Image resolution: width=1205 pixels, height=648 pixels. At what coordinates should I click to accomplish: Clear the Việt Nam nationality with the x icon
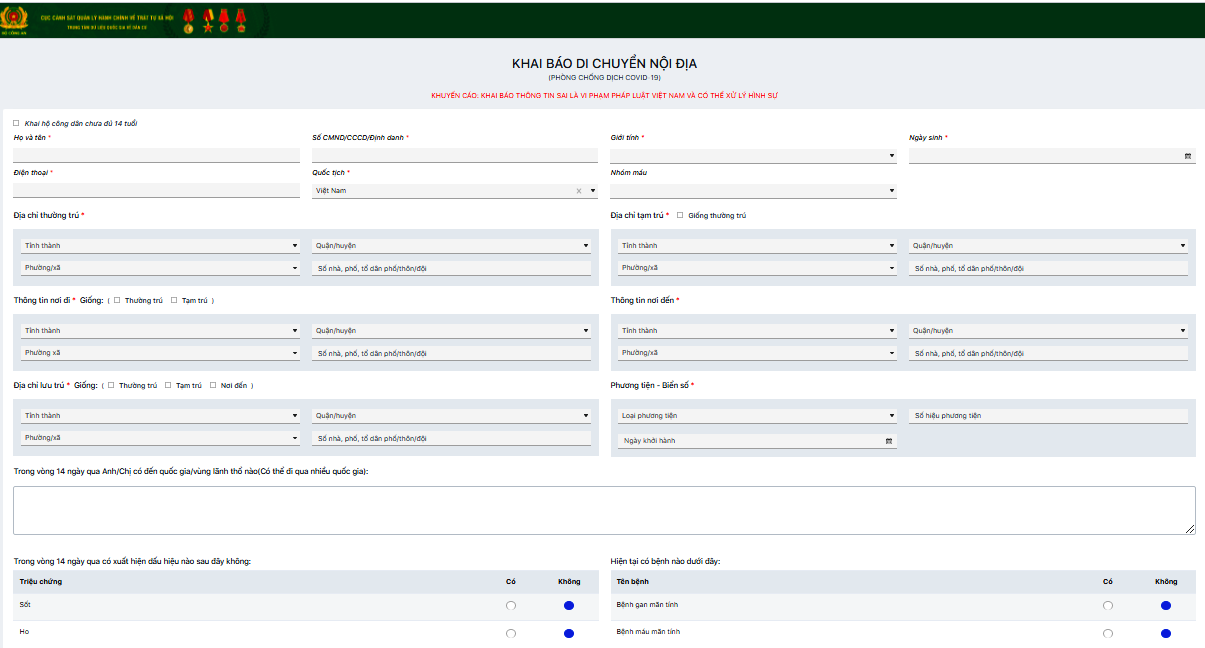[579, 191]
